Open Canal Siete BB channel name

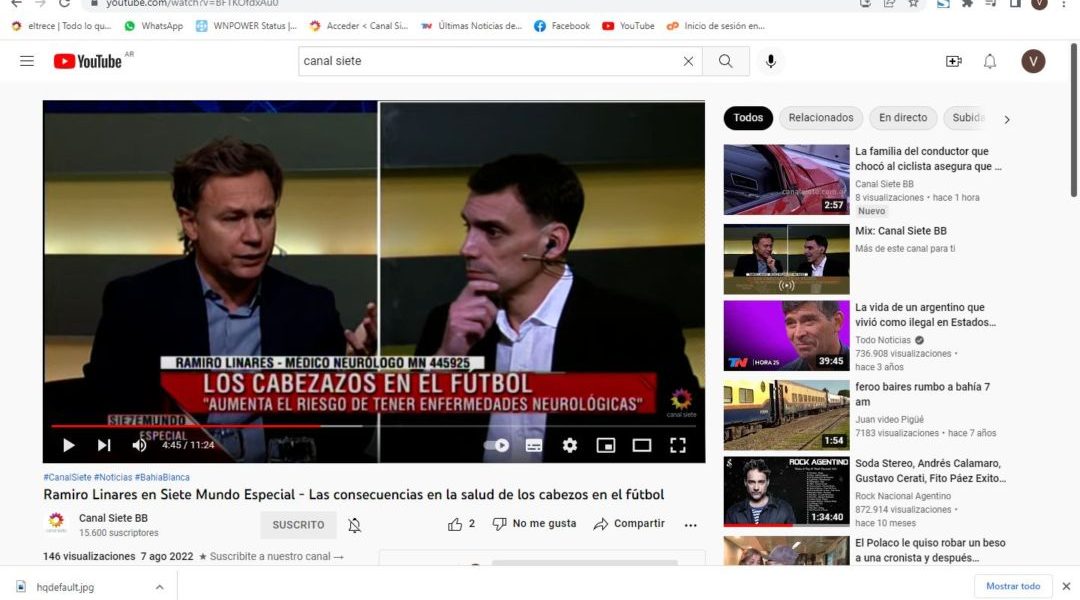tap(113, 518)
